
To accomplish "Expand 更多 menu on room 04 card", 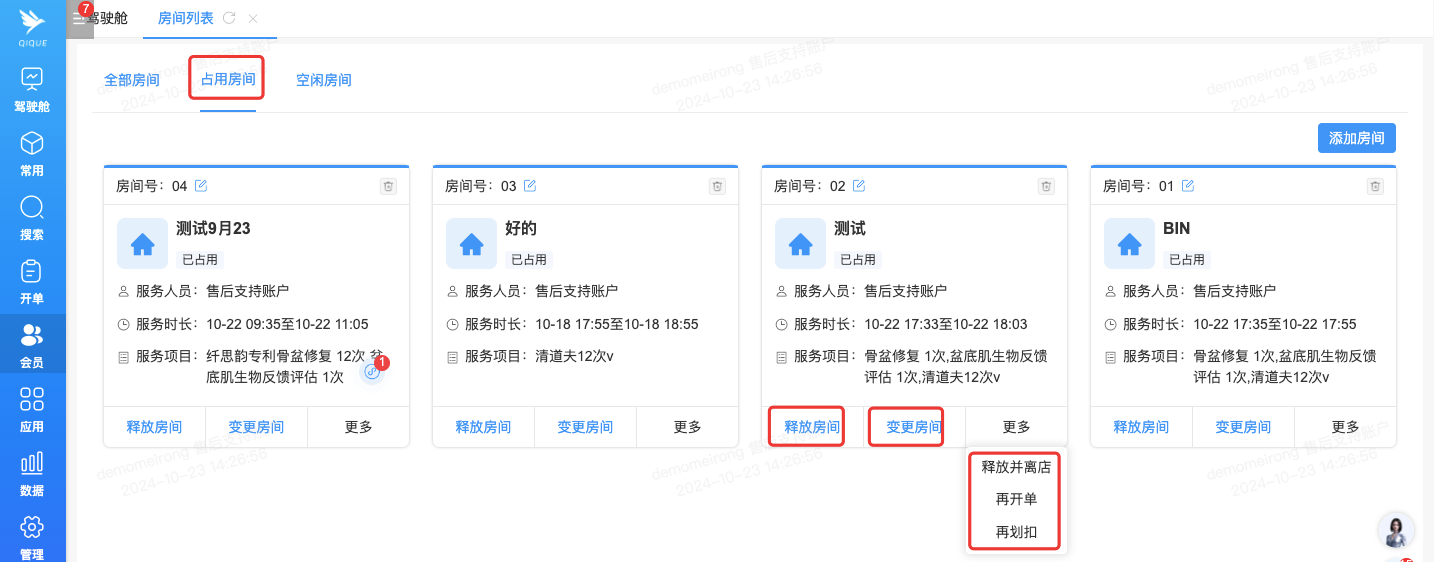I will click(x=358, y=427).
